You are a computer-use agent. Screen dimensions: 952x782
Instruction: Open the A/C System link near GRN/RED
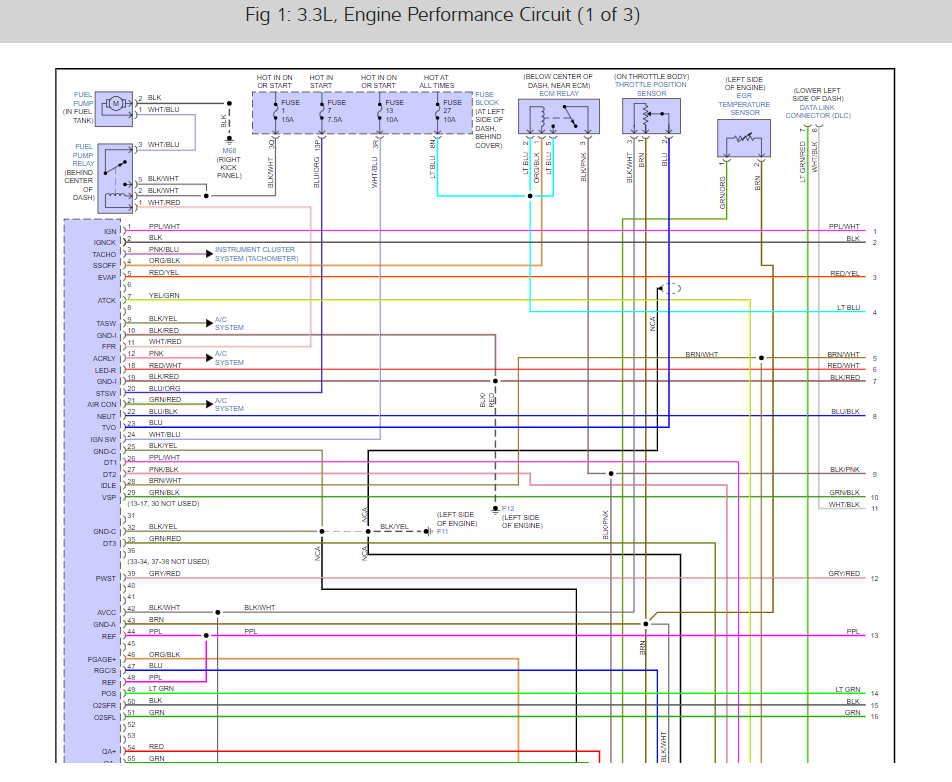tap(229, 404)
